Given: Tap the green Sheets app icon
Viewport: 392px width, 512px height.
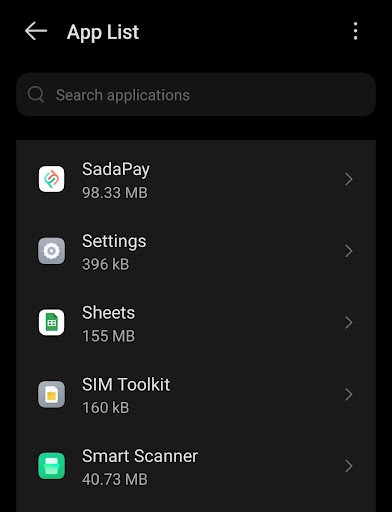Looking at the screenshot, I should (51, 322).
